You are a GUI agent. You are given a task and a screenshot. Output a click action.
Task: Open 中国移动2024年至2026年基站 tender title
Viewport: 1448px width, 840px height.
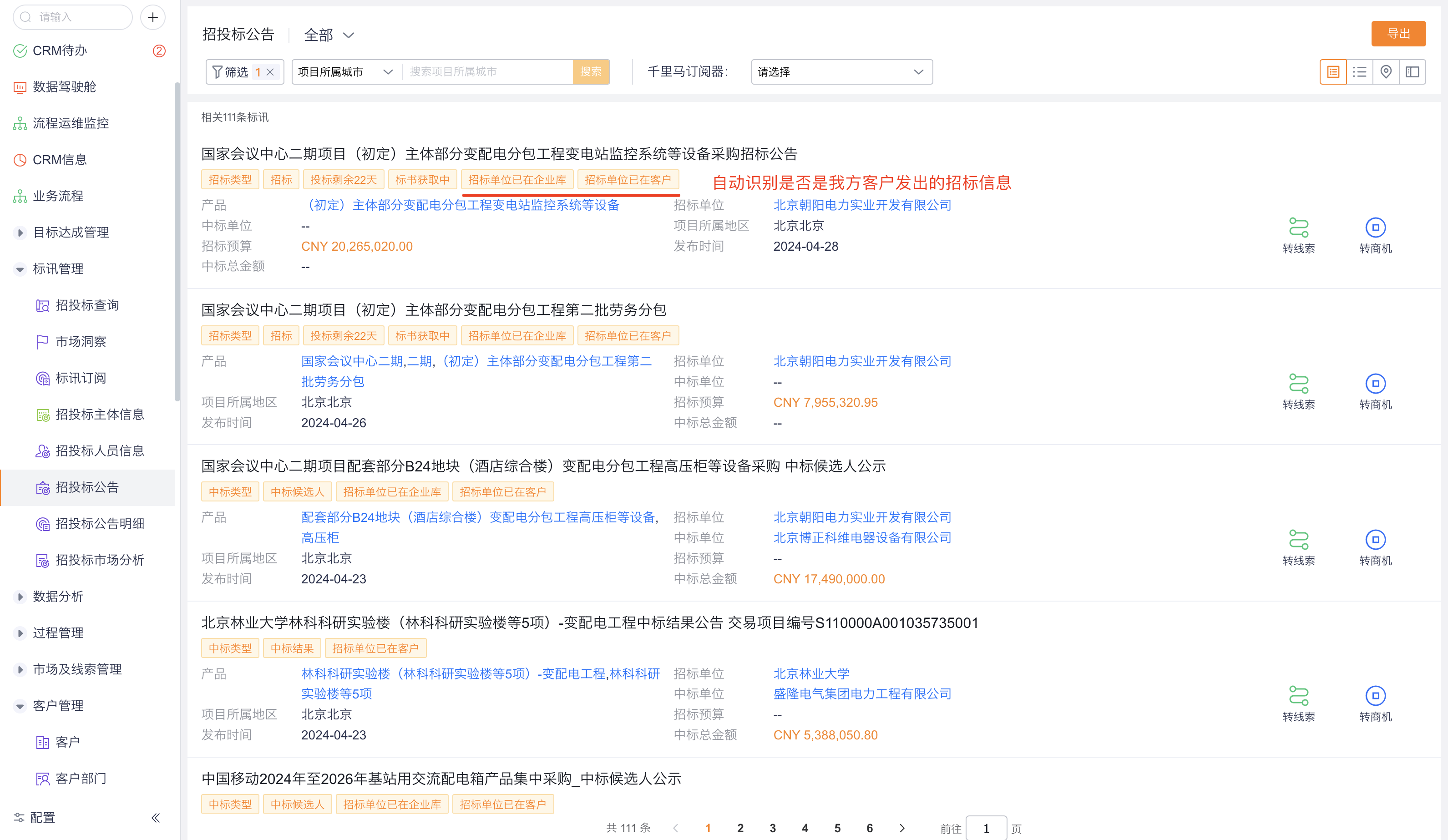441,779
